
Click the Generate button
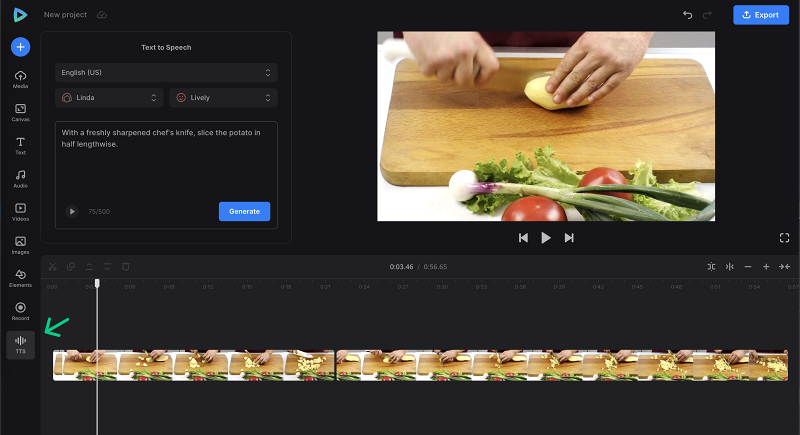244,211
